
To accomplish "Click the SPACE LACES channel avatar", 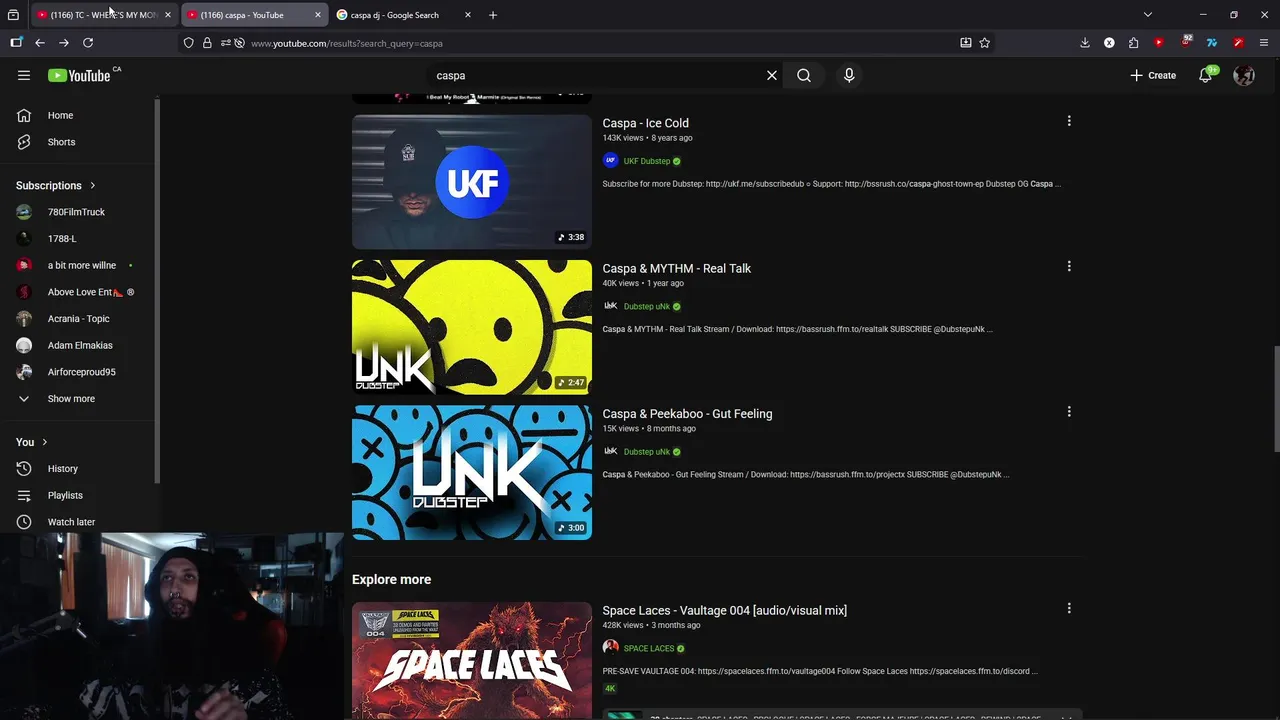I will click(x=610, y=648).
